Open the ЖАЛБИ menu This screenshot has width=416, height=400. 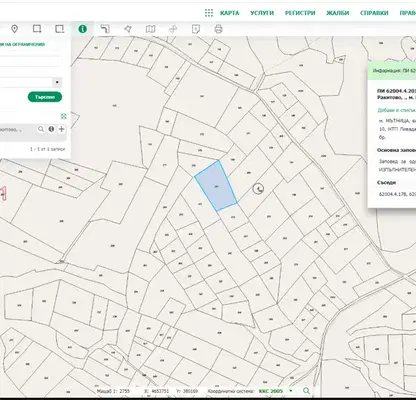pyautogui.click(x=338, y=13)
